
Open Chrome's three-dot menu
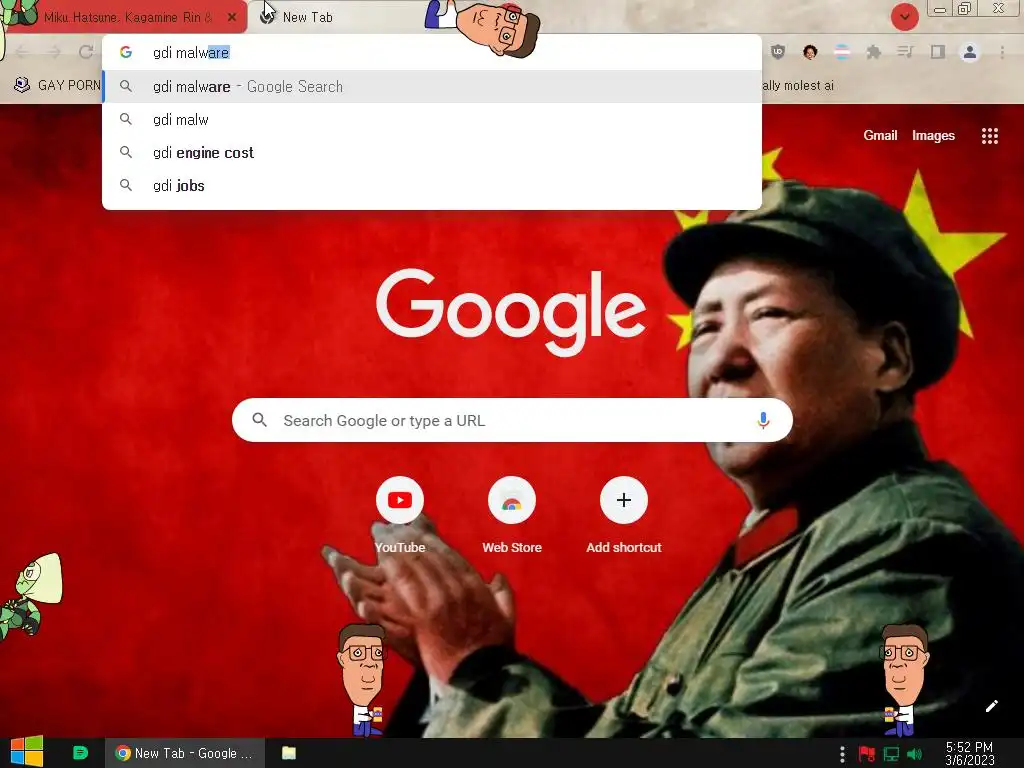(x=1002, y=52)
